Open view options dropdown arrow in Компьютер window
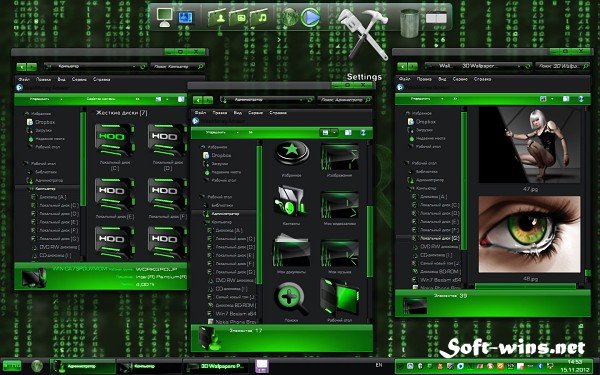This screenshot has height=375, width=600. click(167, 99)
